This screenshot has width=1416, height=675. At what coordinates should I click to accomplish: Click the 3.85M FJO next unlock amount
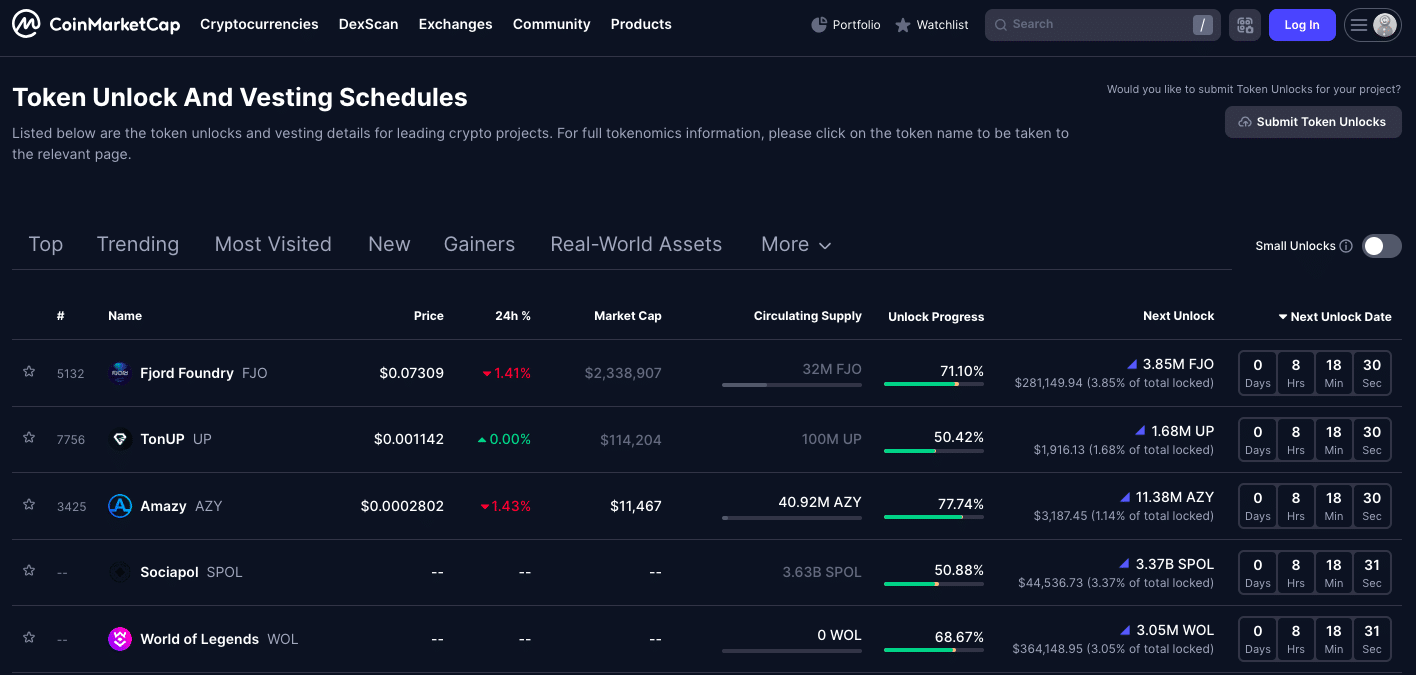click(1178, 364)
